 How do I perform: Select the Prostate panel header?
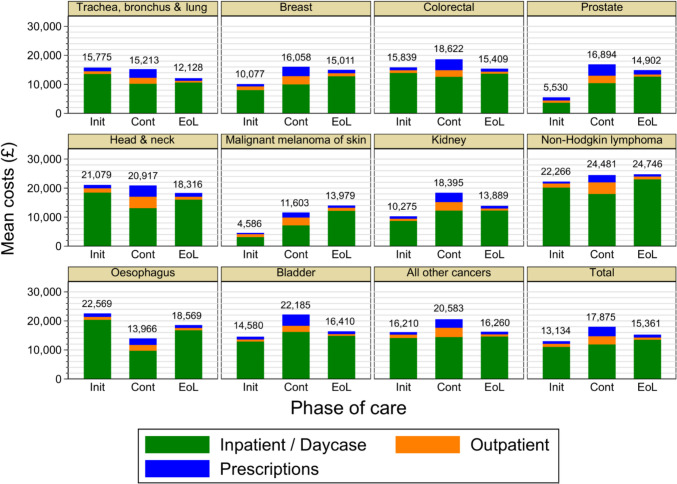[602, 8]
